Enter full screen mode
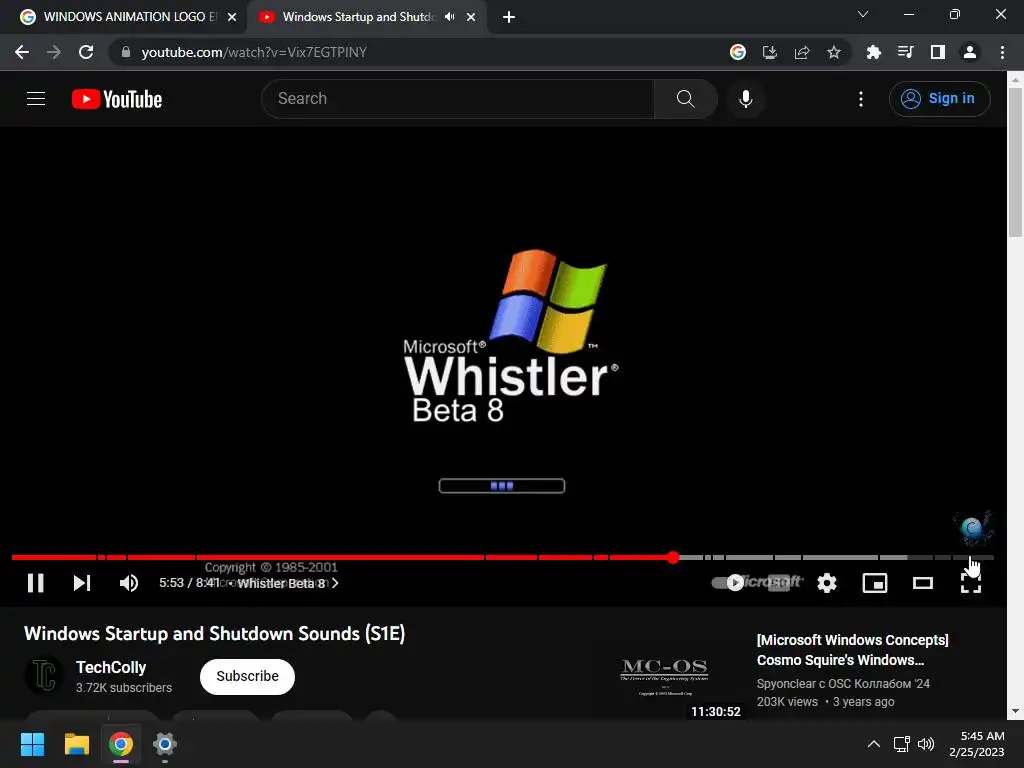This screenshot has width=1024, height=768. pyautogui.click(x=970, y=583)
